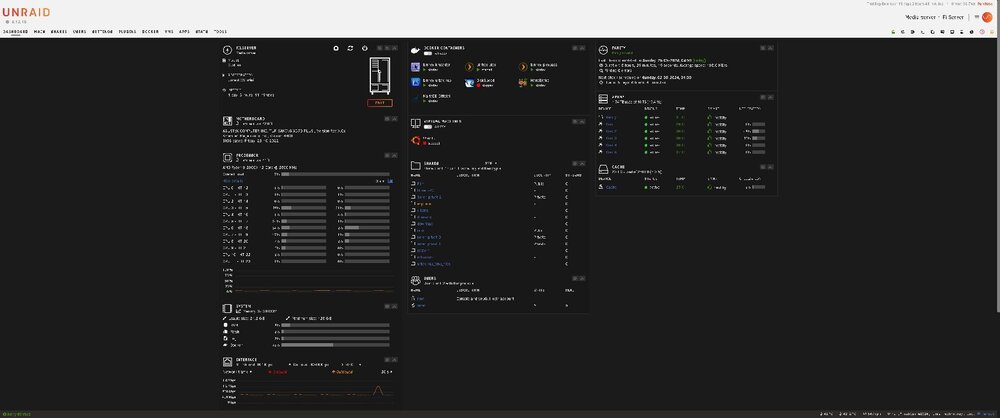1000x418 pixels.
Task: Click the Array Started status text
Action: tap(15, 414)
